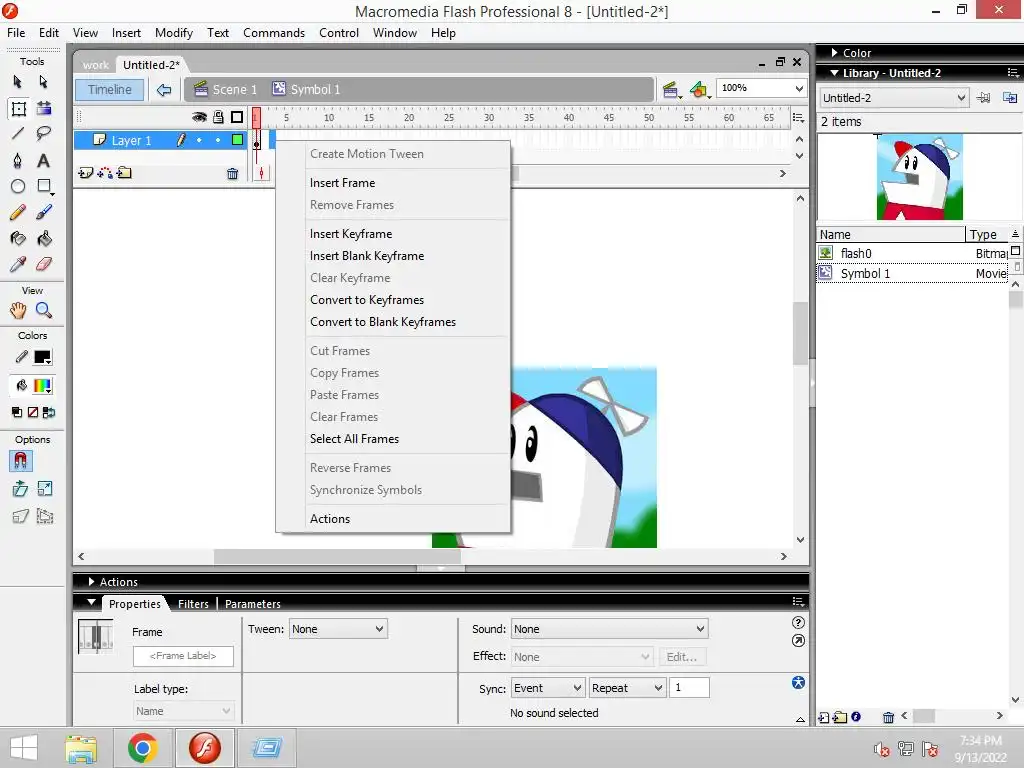Viewport: 1024px width, 768px height.
Task: Navigate to Scene 1 in edit bar
Action: tap(226, 89)
